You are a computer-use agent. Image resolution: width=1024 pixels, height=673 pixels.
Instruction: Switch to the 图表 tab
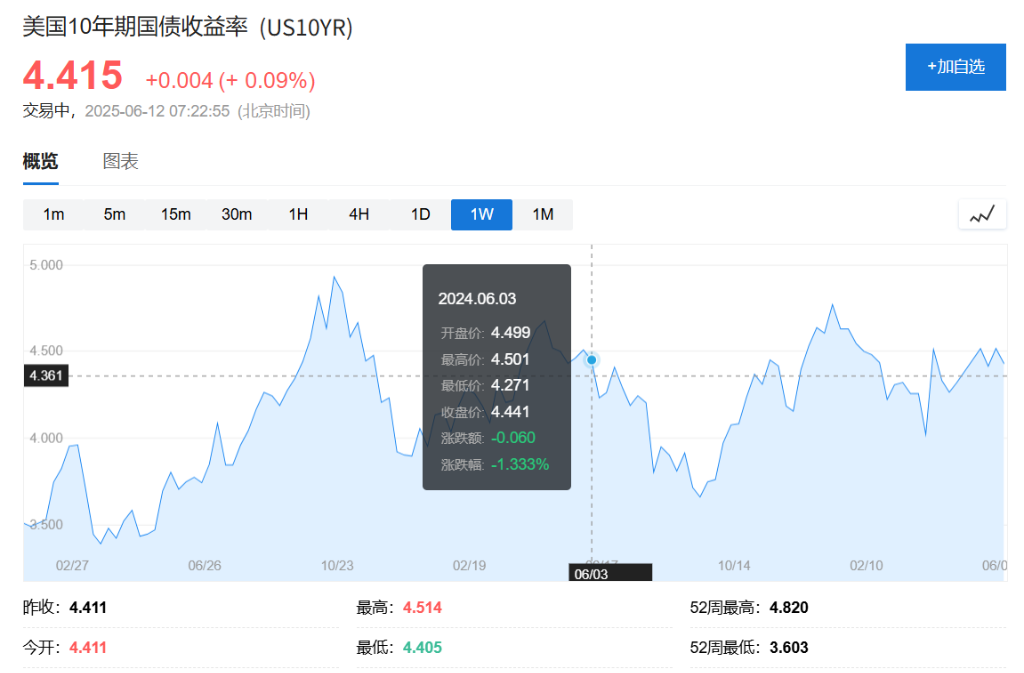pyautogui.click(x=121, y=161)
